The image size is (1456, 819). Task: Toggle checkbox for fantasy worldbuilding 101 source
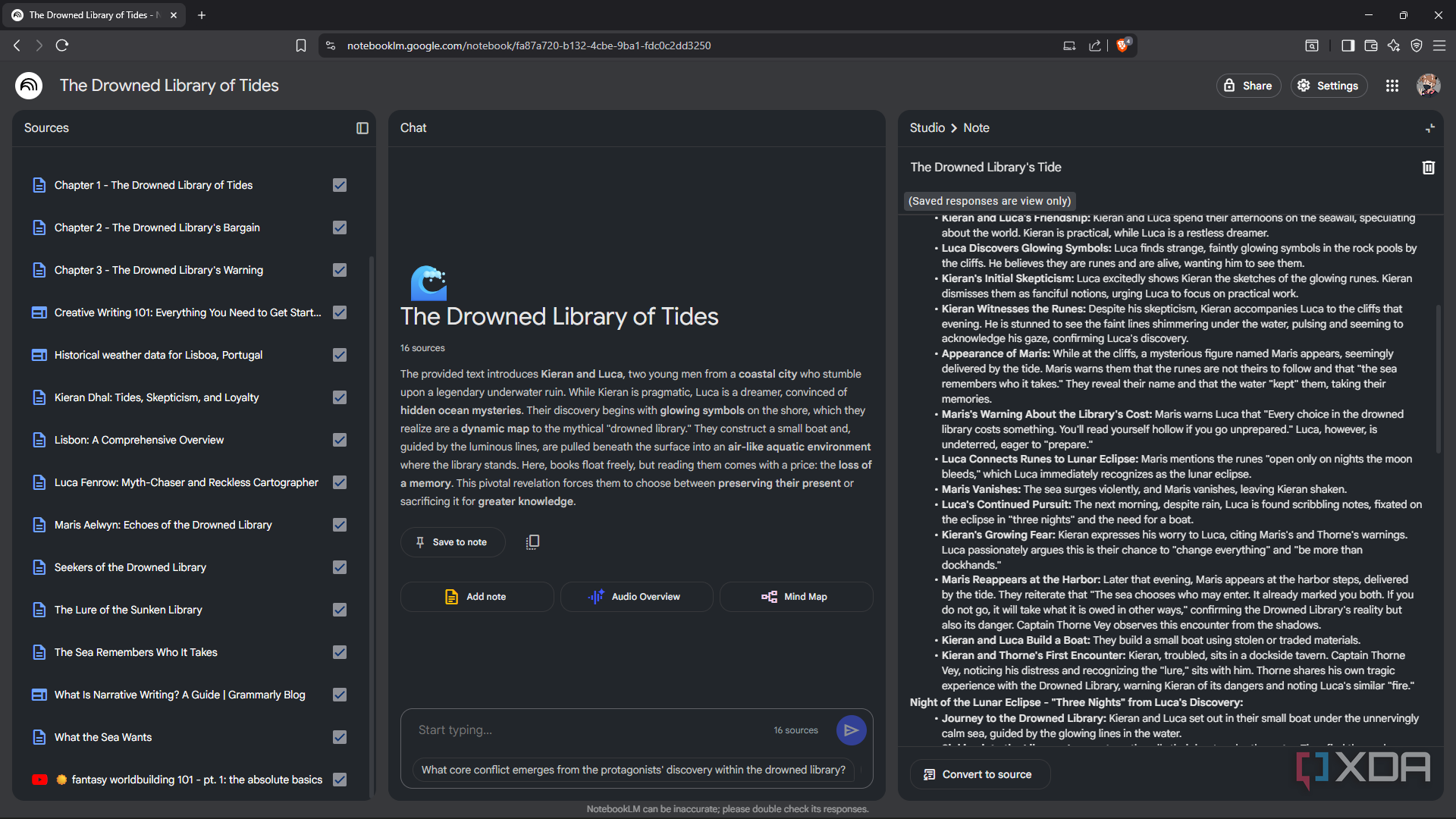[340, 780]
